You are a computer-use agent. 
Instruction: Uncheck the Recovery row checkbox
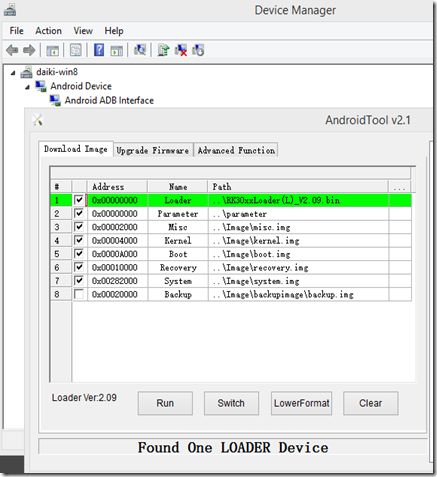79,267
